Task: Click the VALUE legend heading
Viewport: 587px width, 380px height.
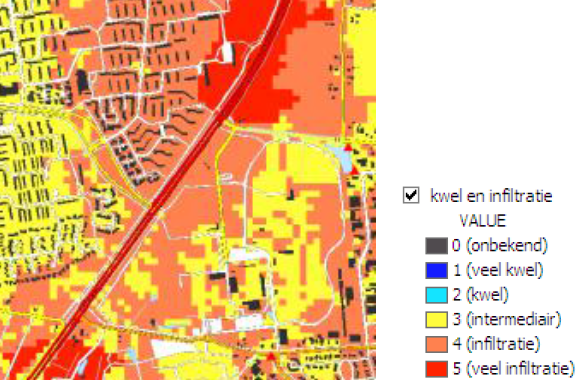Action: point(483,221)
